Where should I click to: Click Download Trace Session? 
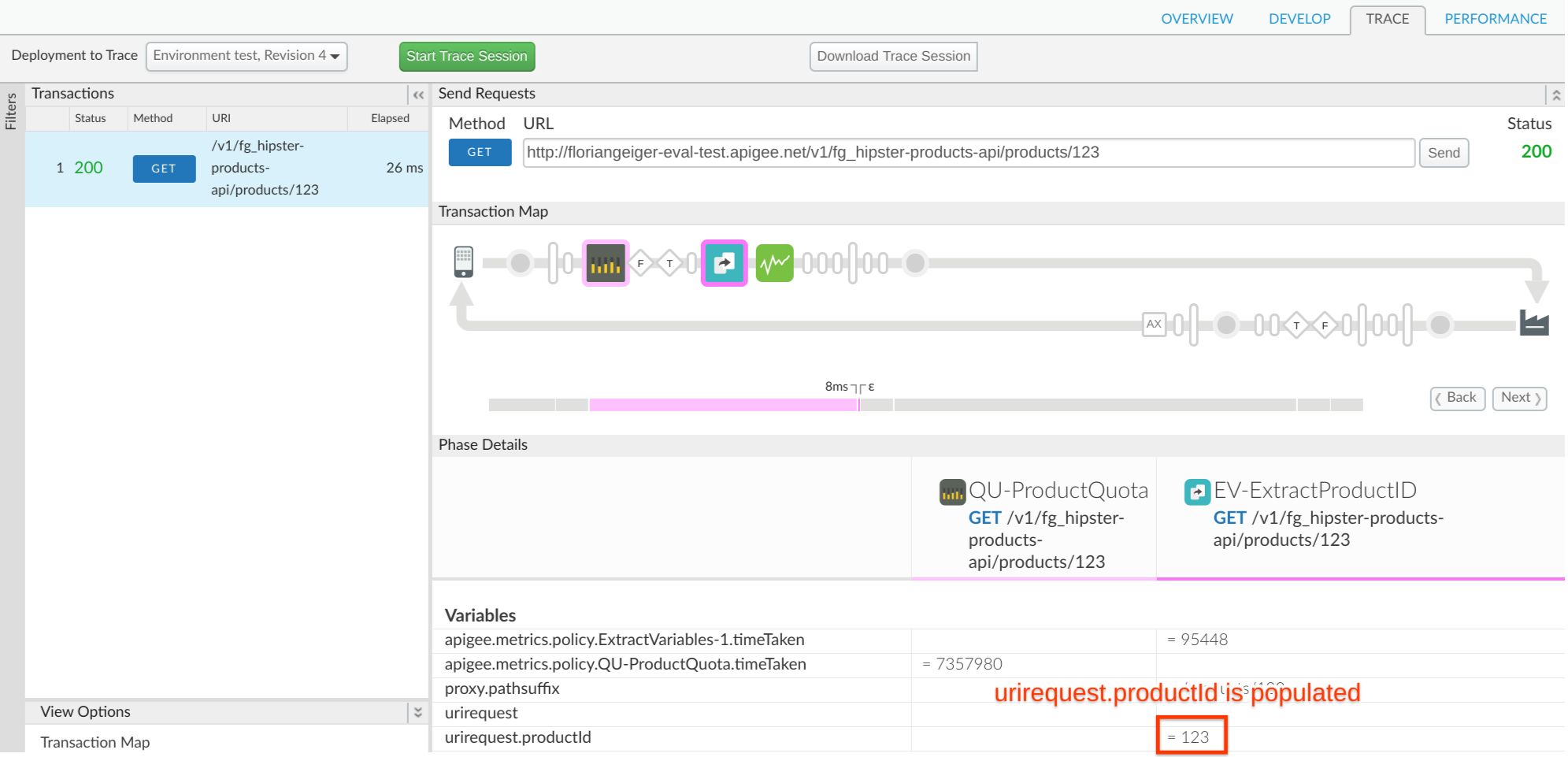[893, 57]
